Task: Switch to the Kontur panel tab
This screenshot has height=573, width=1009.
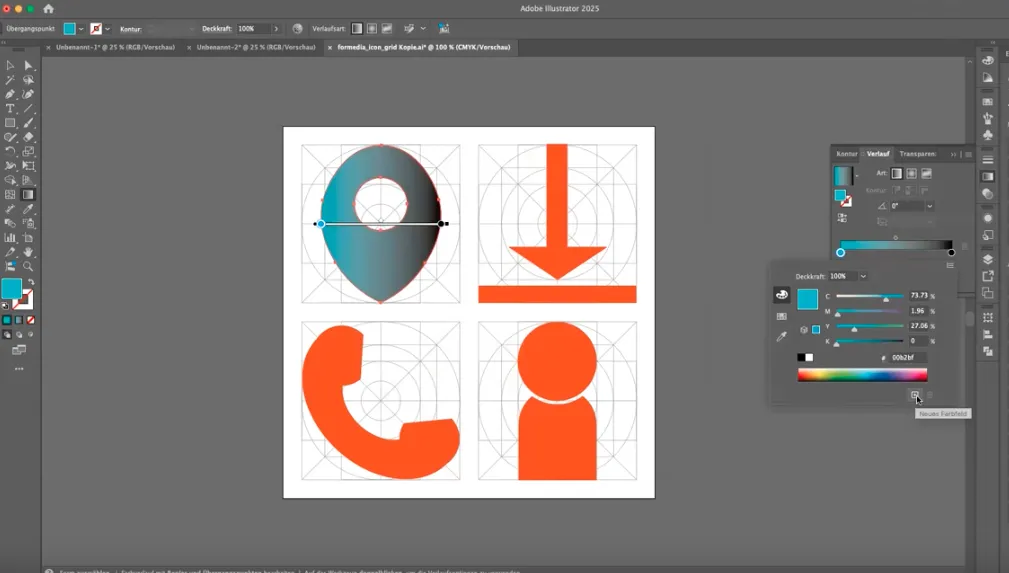Action: click(x=846, y=154)
